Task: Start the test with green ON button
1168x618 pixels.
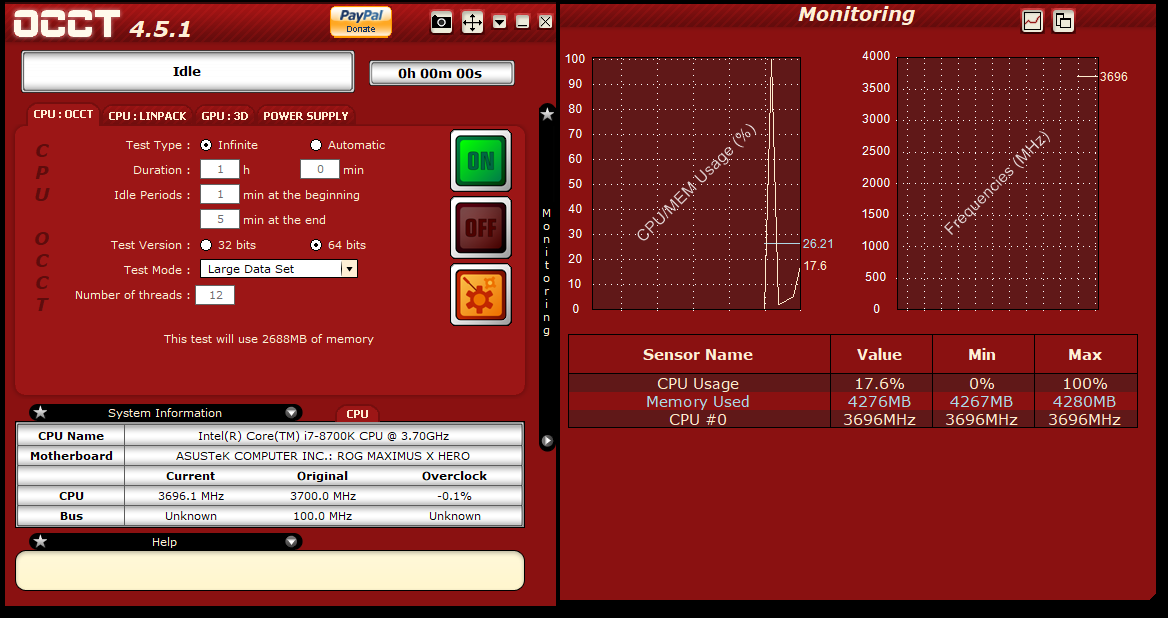Action: (x=480, y=161)
